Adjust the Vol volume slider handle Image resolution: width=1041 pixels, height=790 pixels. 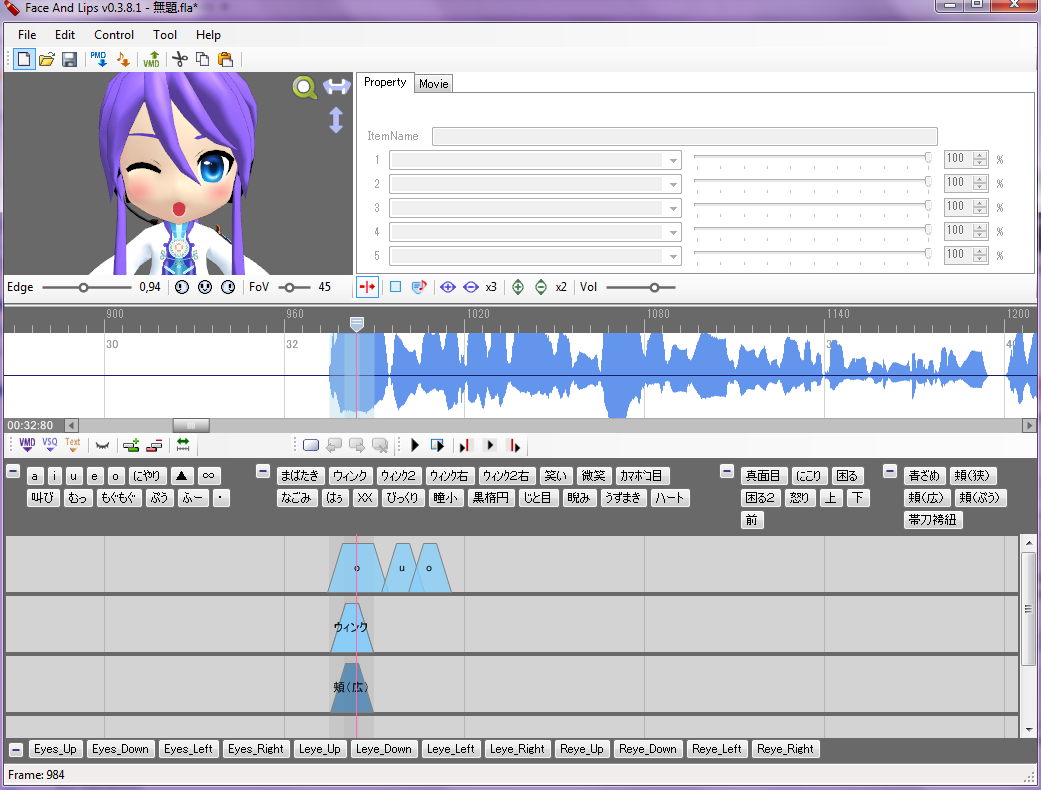(x=654, y=287)
